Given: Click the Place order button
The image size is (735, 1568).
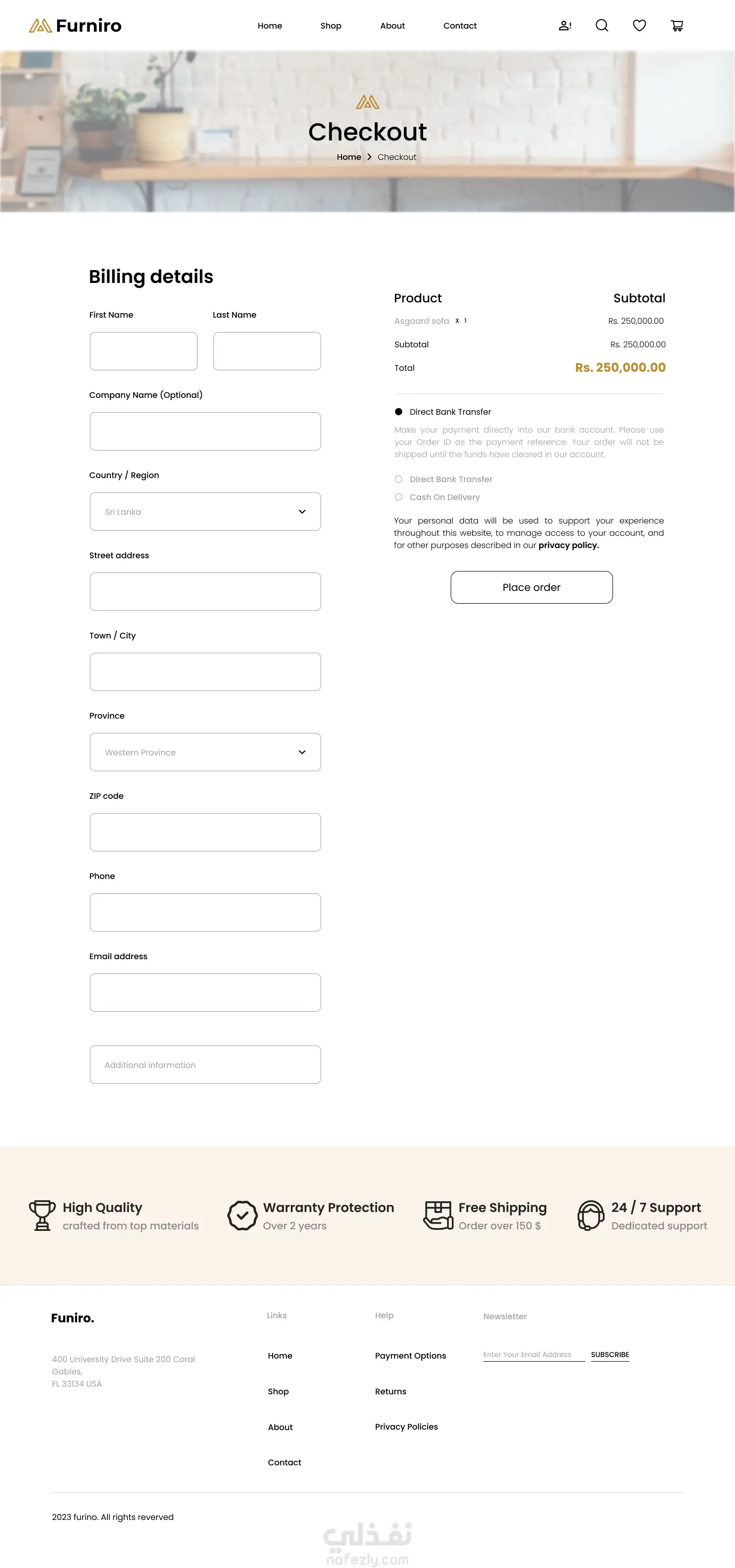Looking at the screenshot, I should coord(531,587).
